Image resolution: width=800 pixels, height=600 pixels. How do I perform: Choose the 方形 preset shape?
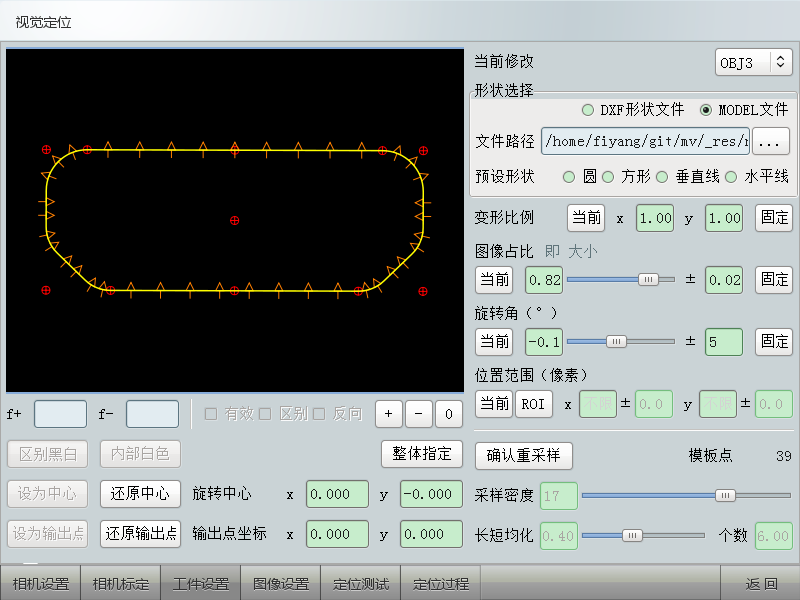point(607,177)
